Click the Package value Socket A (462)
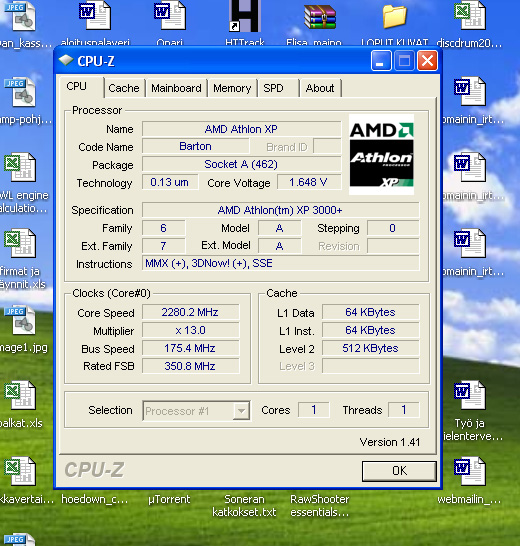The height and width of the screenshot is (546, 520). coord(241,164)
